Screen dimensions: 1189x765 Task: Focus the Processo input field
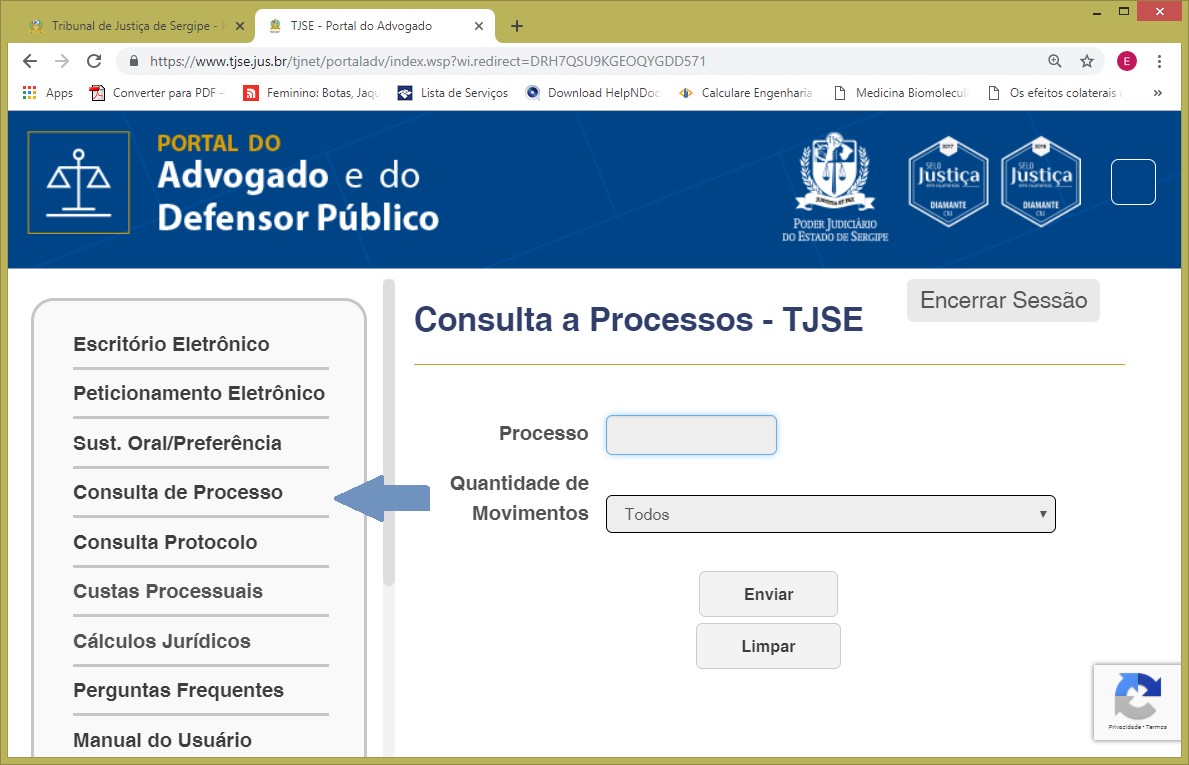click(x=691, y=435)
